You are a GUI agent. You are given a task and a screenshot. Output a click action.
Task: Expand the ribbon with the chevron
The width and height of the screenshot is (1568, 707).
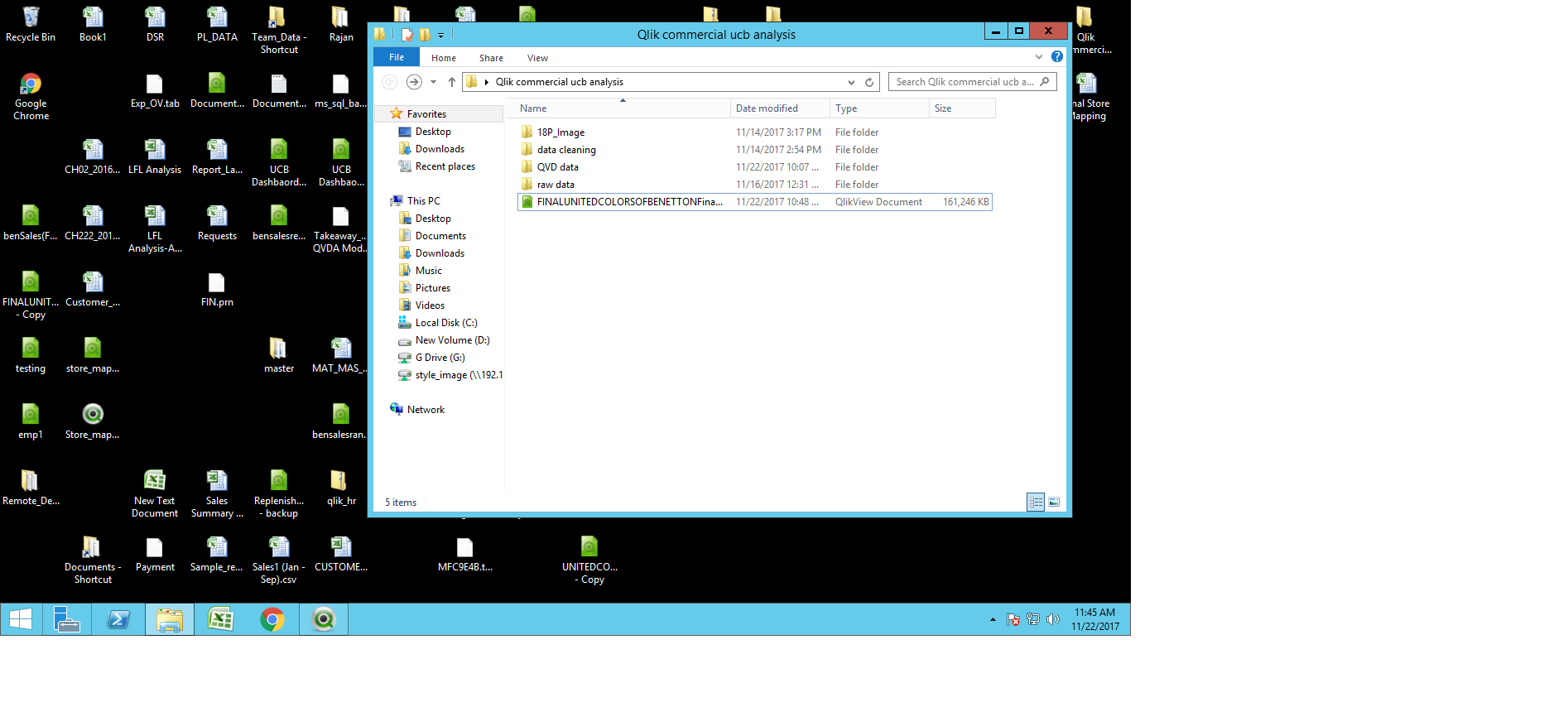pos(1039,57)
